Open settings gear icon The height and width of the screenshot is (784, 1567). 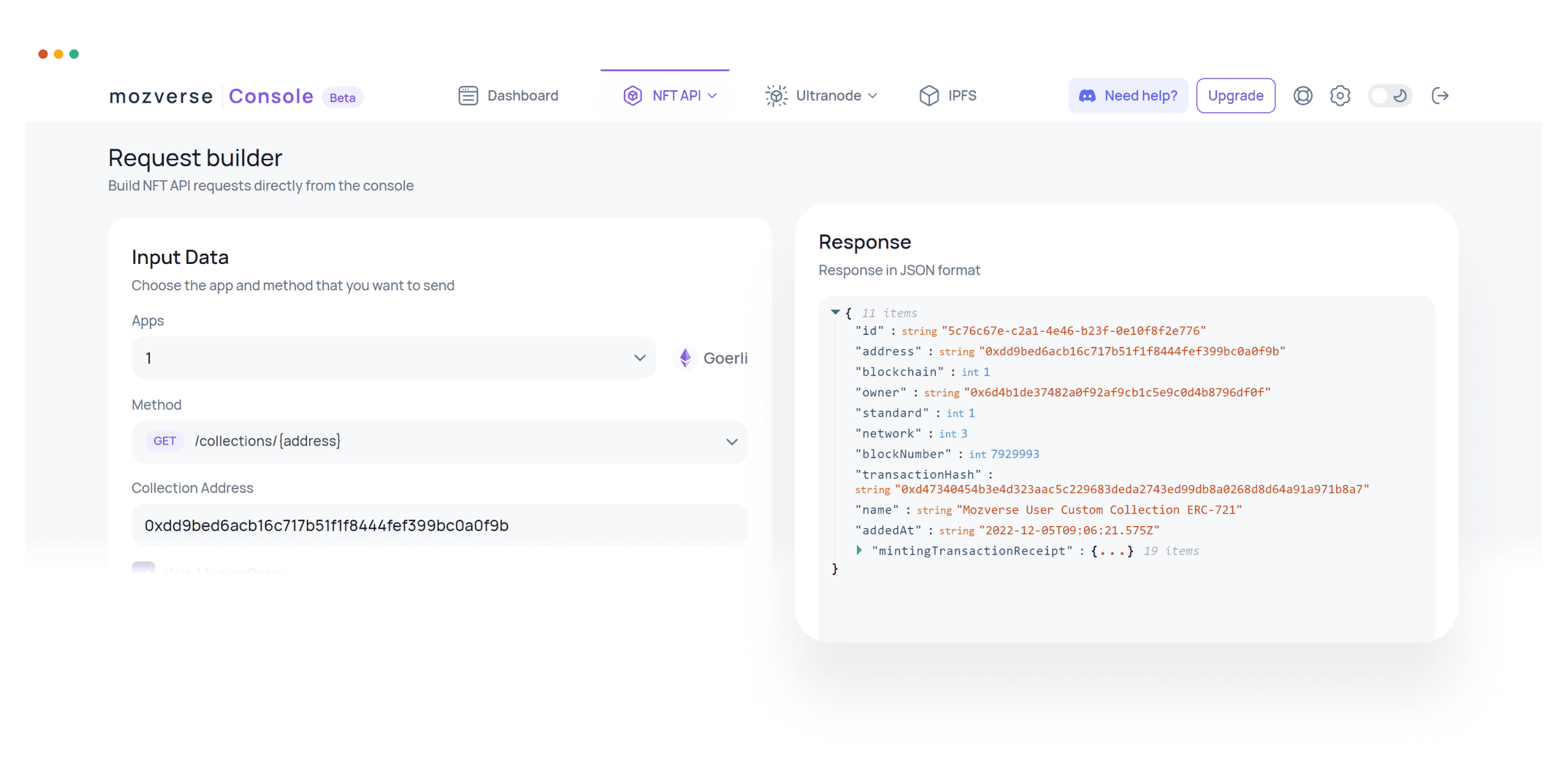pos(1339,96)
